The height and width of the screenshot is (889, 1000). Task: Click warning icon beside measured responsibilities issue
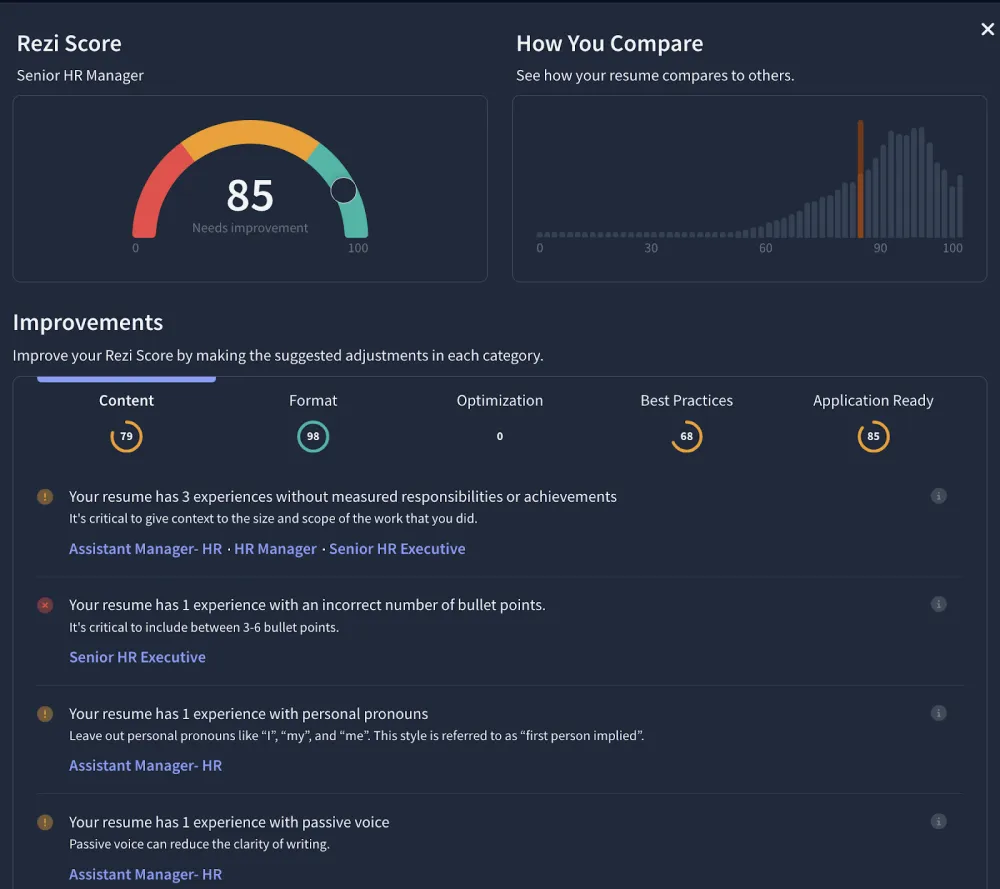coord(45,496)
